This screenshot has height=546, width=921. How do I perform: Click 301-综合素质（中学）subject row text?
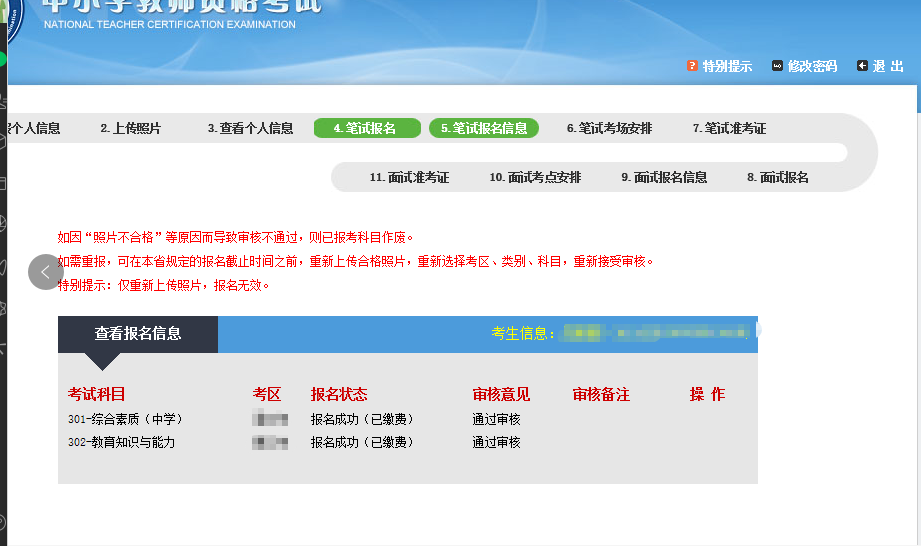[x=125, y=419]
